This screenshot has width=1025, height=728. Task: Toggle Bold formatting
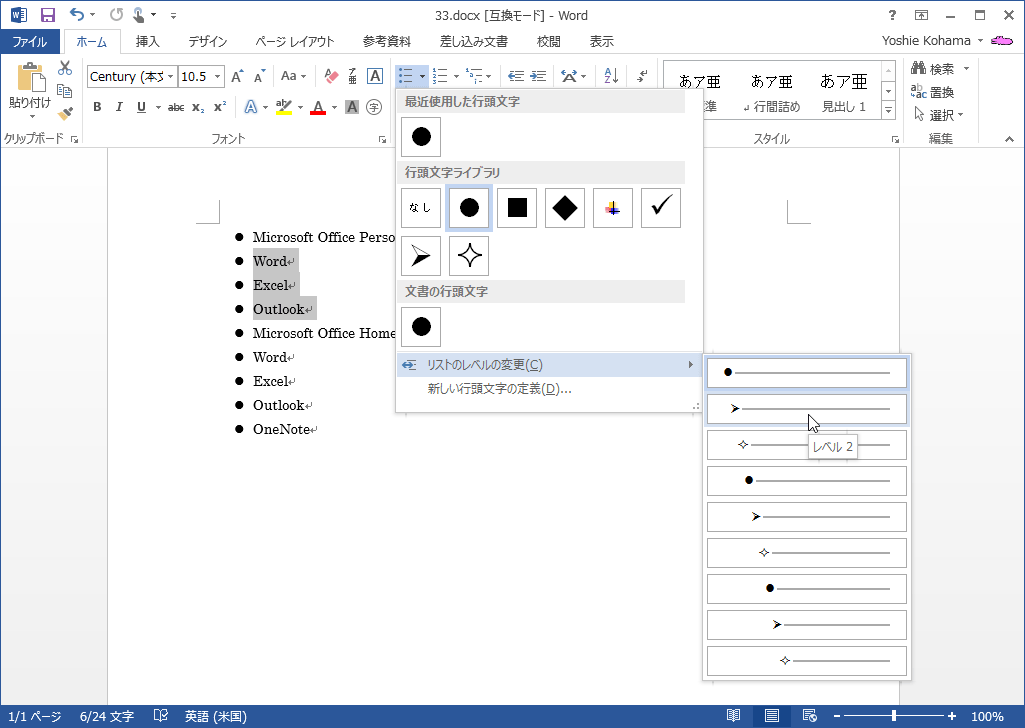click(x=97, y=107)
